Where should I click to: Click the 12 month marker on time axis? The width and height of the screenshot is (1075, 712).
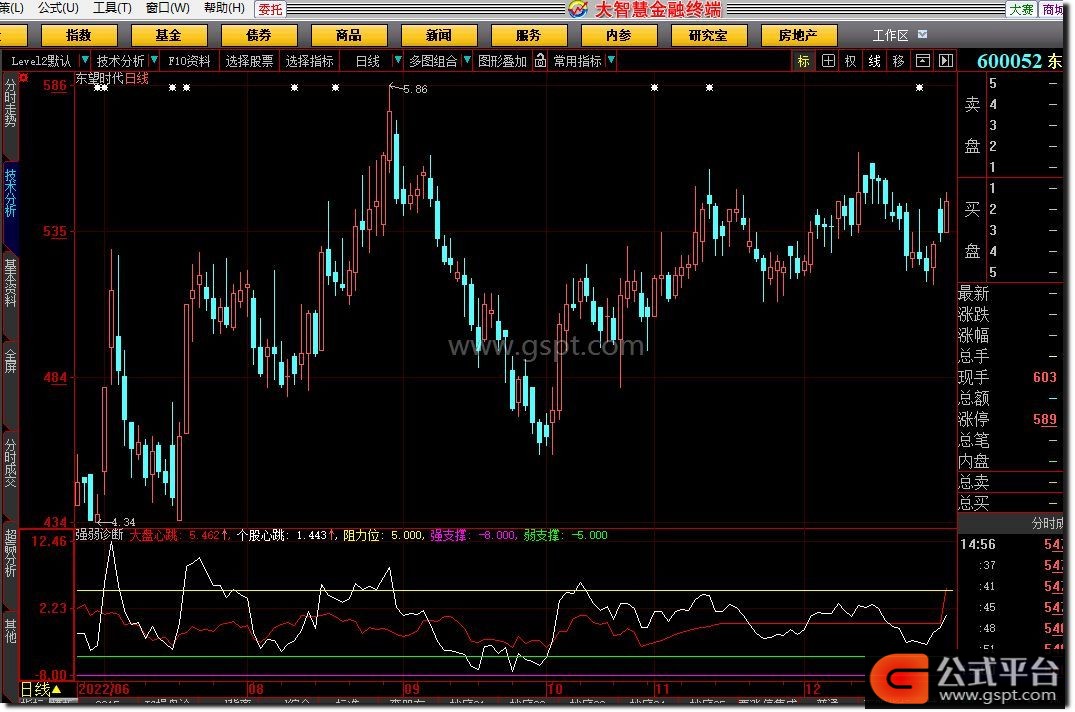pos(813,689)
